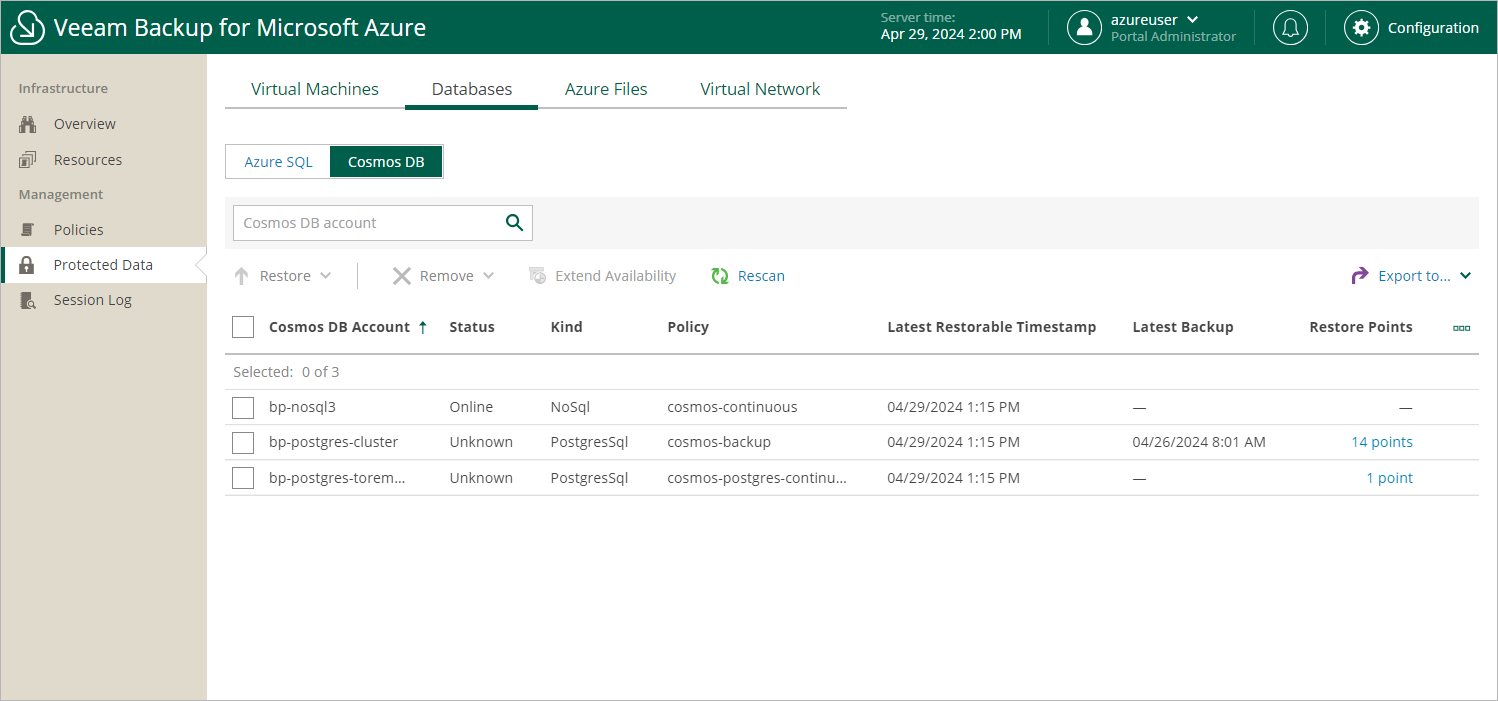This screenshot has width=1498, height=701.
Task: Click the Online status of bp-nosql3
Action: click(x=471, y=407)
